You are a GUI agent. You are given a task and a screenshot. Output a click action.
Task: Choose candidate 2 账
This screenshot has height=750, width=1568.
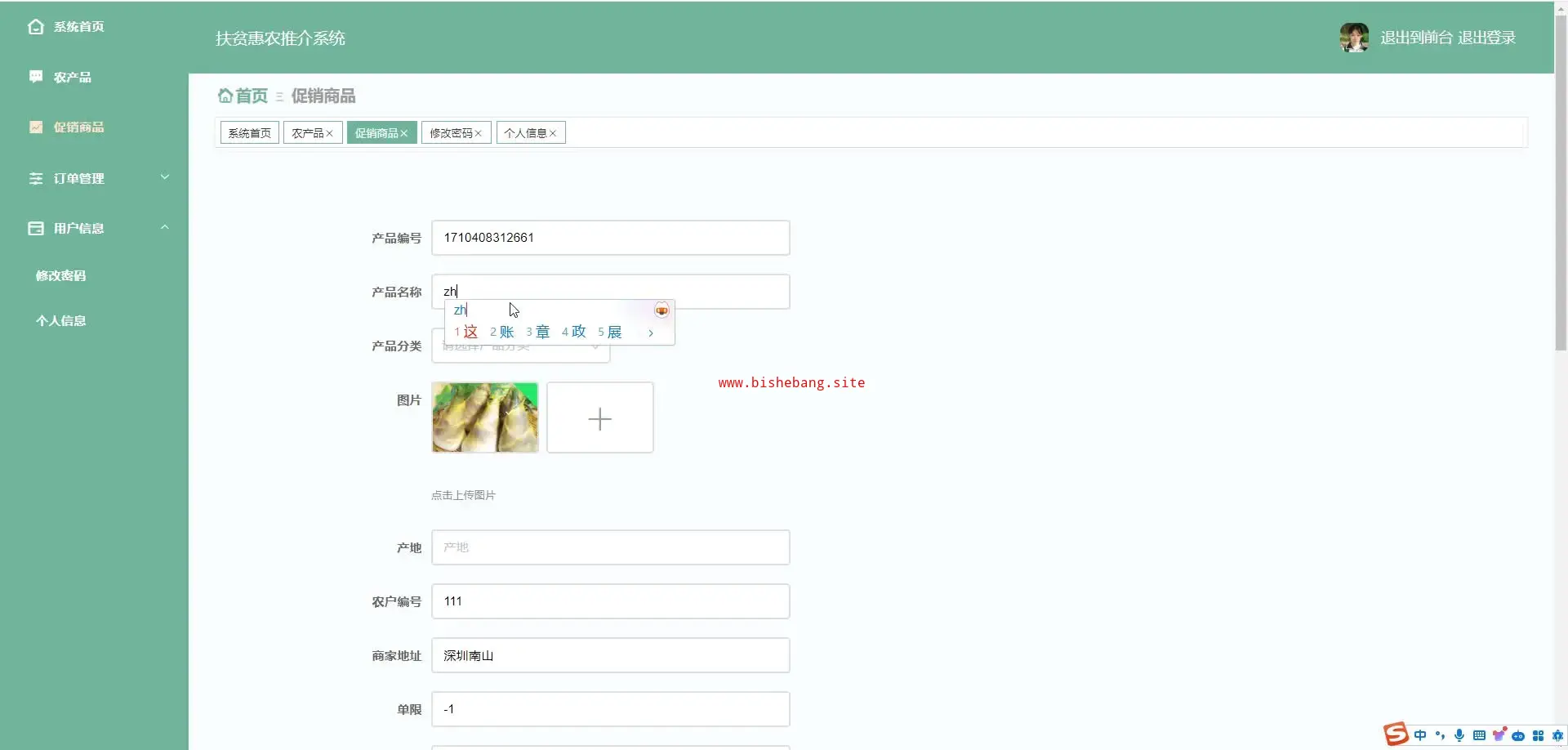click(x=501, y=332)
